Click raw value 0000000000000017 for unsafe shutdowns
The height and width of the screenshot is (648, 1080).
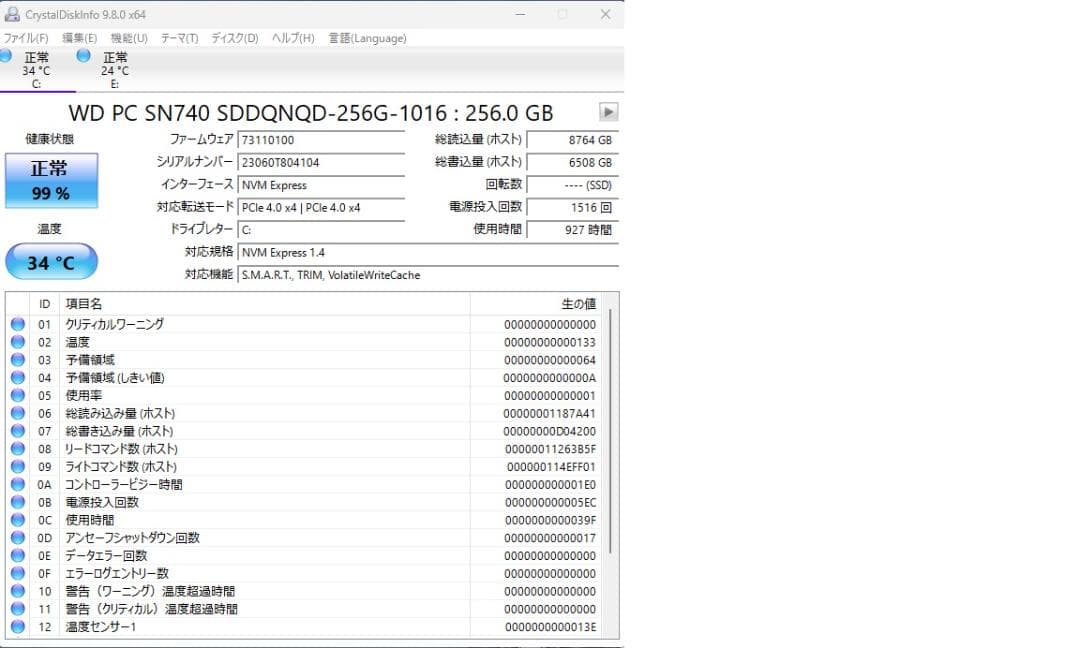(x=550, y=538)
